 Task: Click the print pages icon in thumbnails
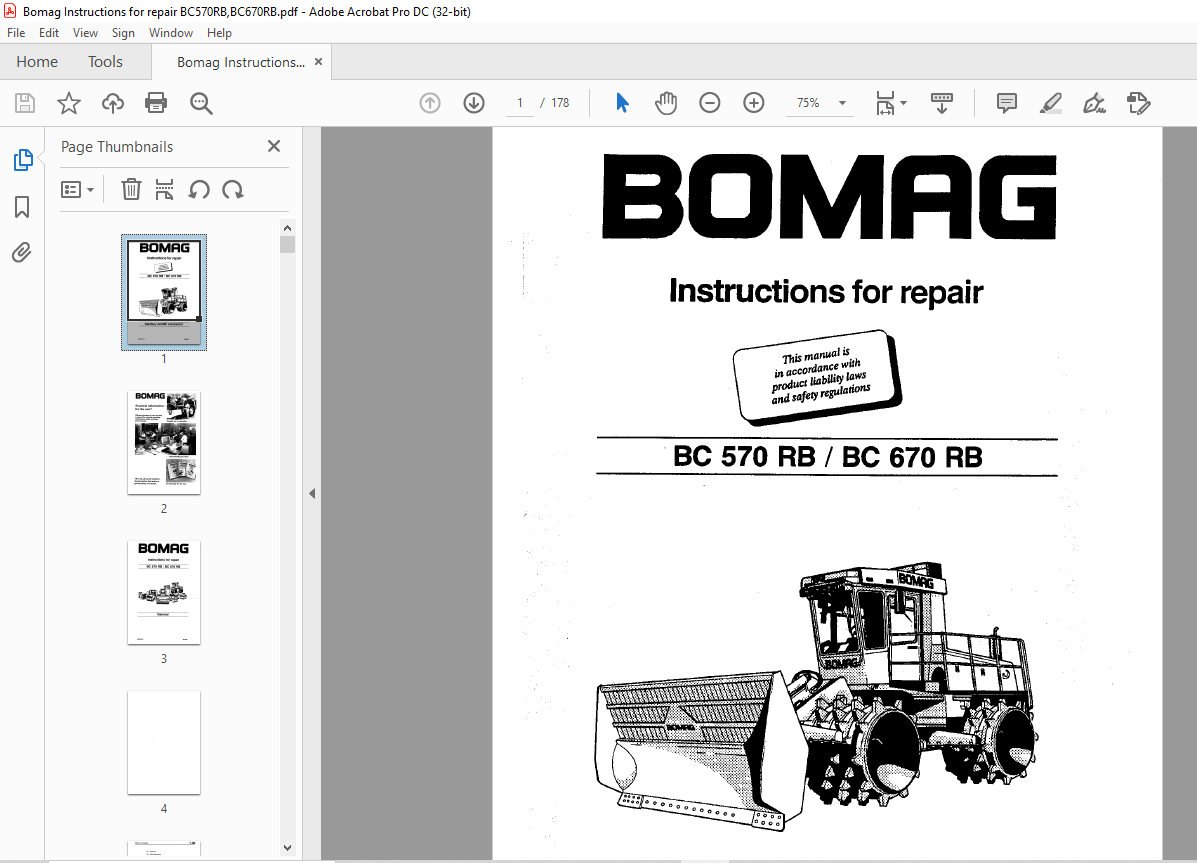[x=164, y=189]
